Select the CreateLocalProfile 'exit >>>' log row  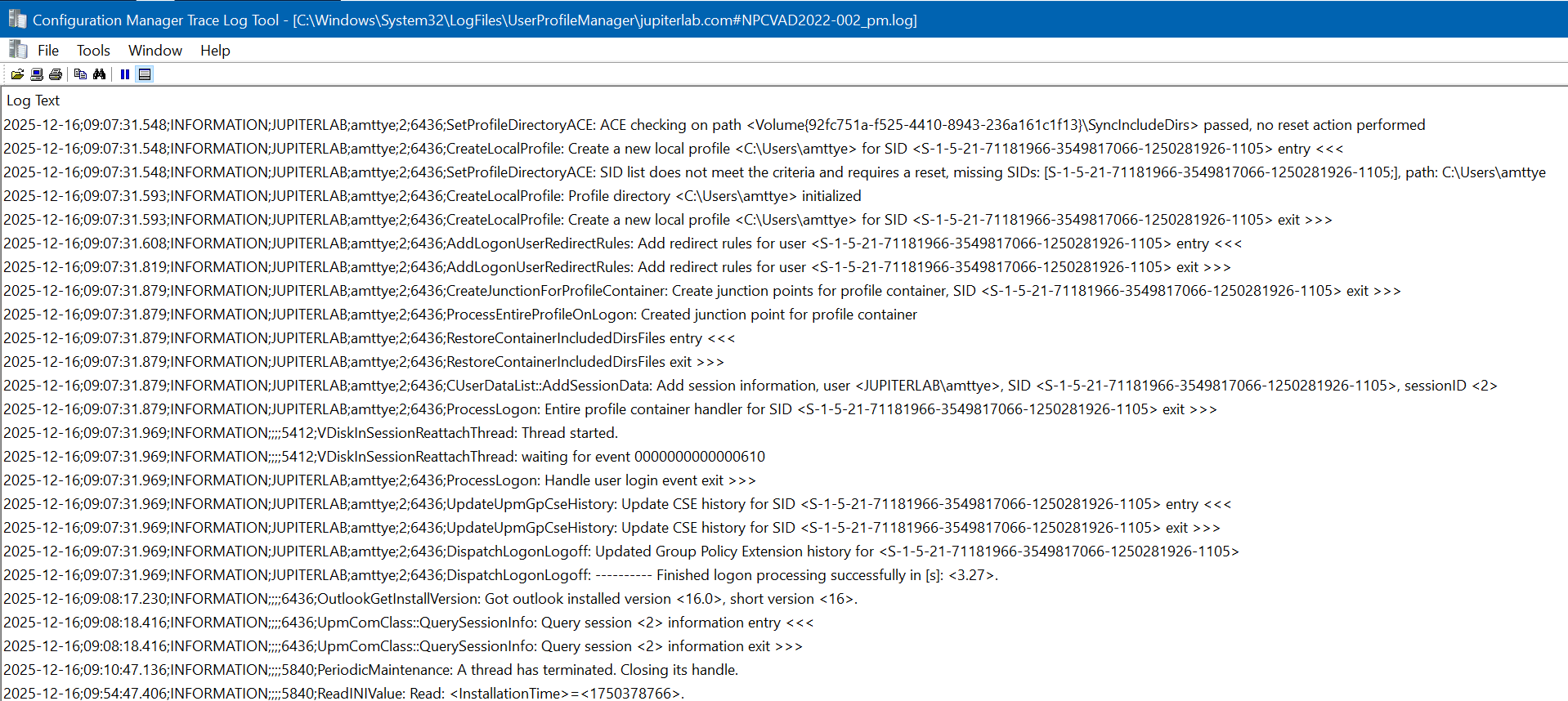pyautogui.click(x=784, y=220)
